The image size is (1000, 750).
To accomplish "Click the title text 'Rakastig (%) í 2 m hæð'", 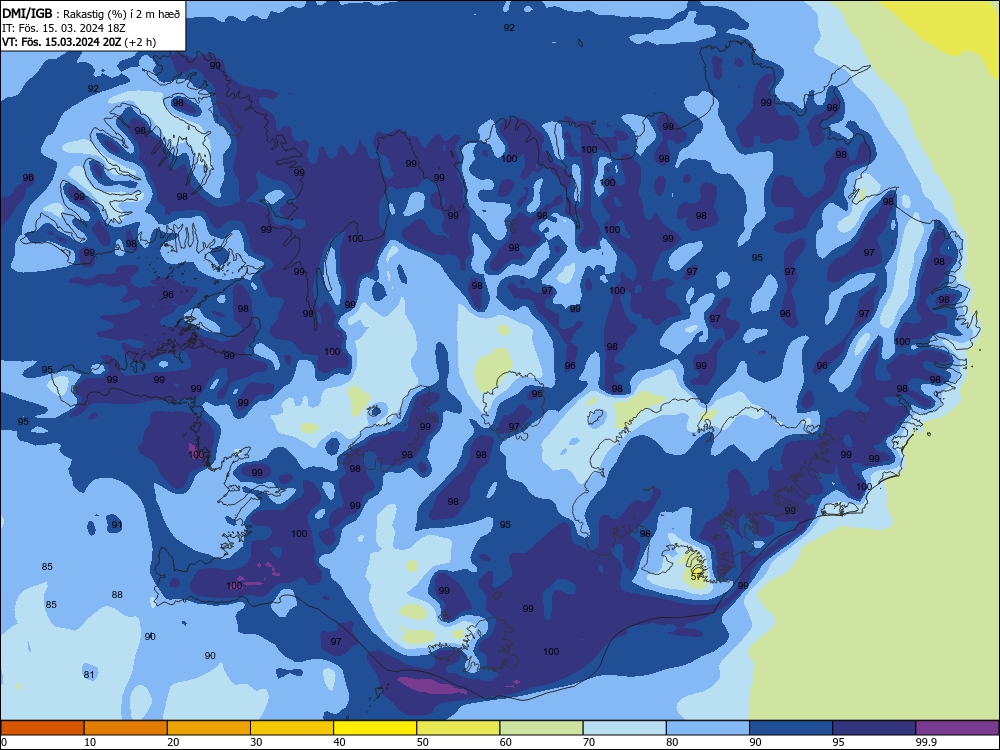I will (x=122, y=13).
